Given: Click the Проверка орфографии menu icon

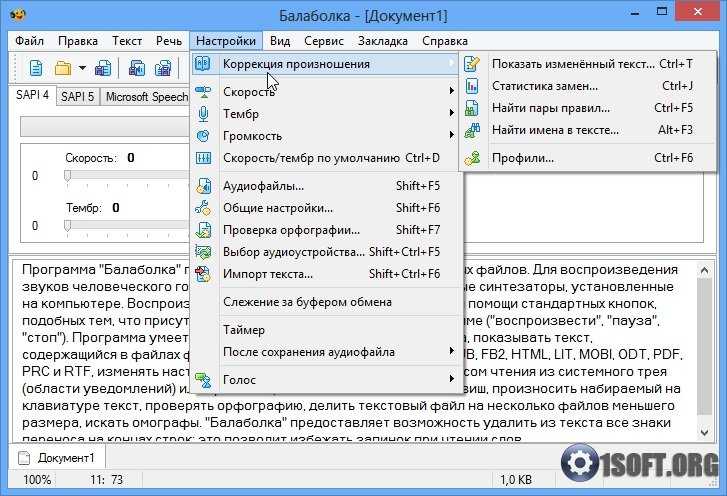Looking at the screenshot, I should pos(203,230).
